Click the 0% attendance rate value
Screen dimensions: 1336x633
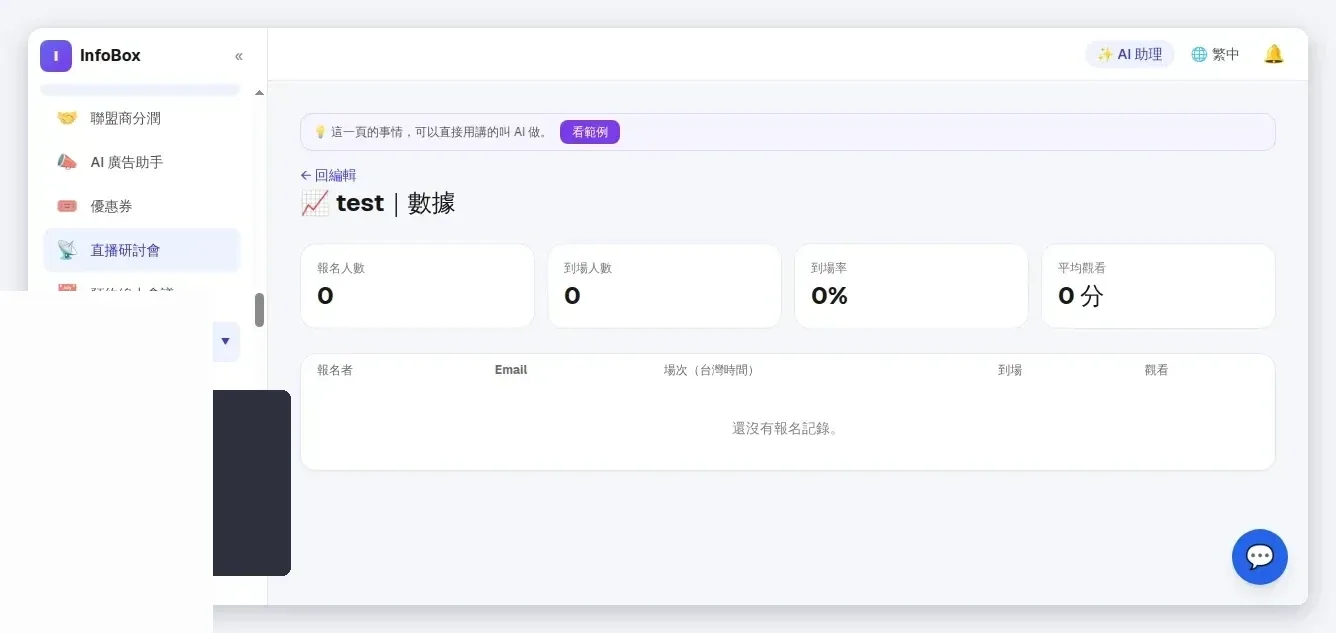coord(829,296)
